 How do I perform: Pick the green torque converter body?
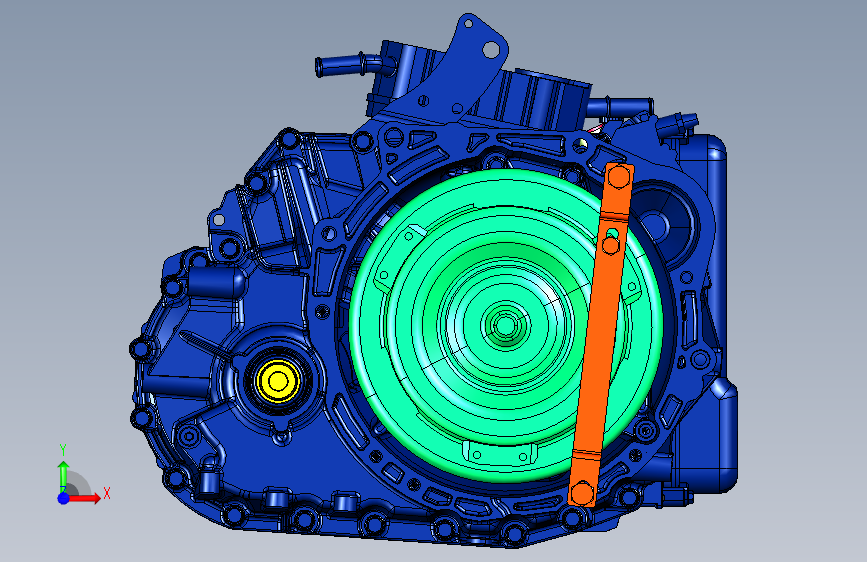[x=506, y=326]
